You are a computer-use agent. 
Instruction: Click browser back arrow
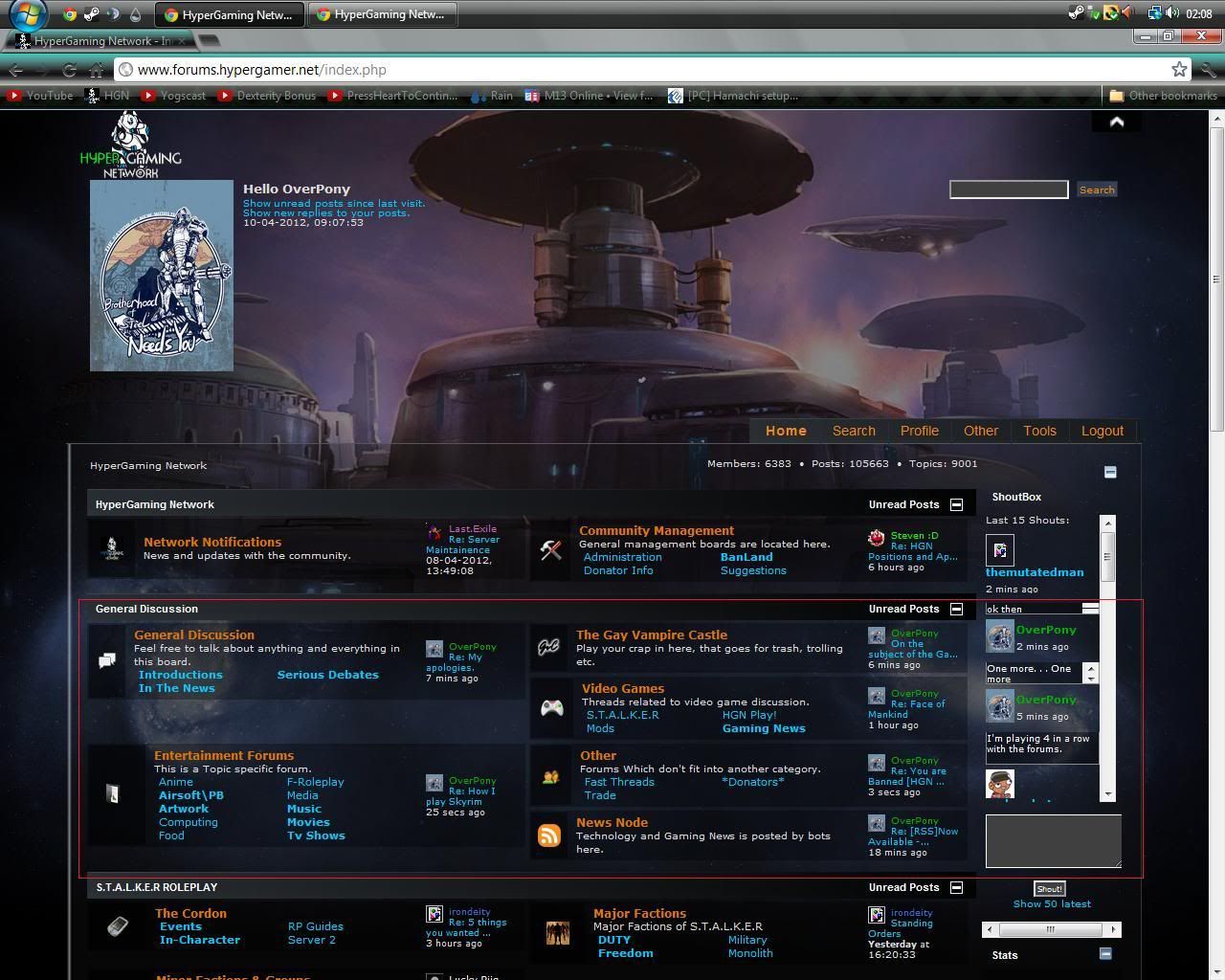point(15,70)
